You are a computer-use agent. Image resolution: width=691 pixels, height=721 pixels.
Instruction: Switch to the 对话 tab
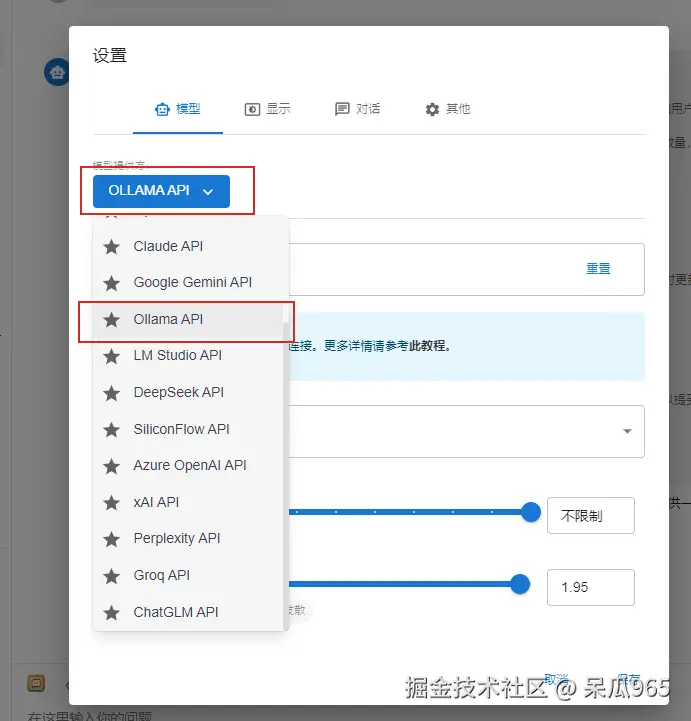coord(358,109)
